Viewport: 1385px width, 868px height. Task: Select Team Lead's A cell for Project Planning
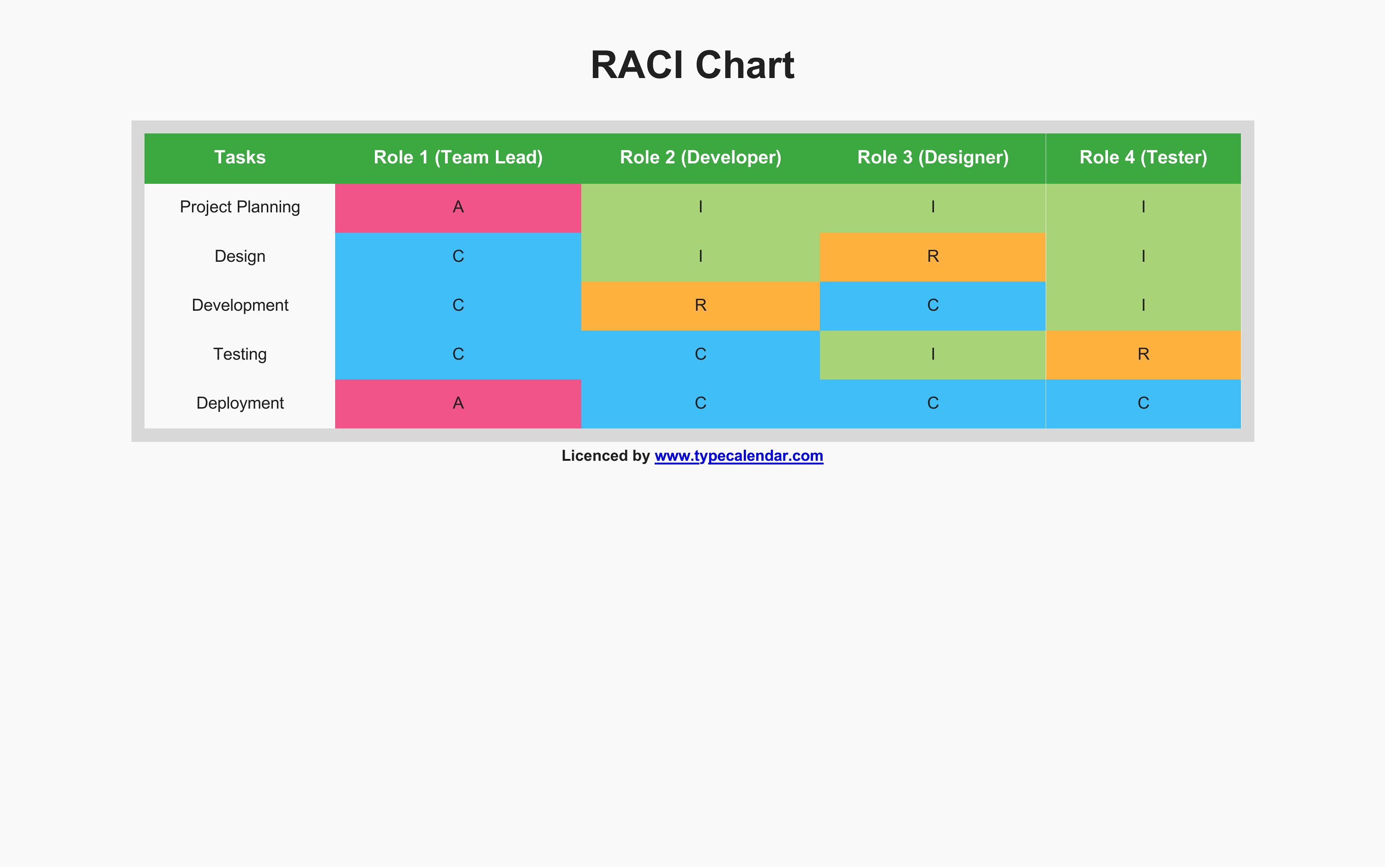pyautogui.click(x=458, y=208)
